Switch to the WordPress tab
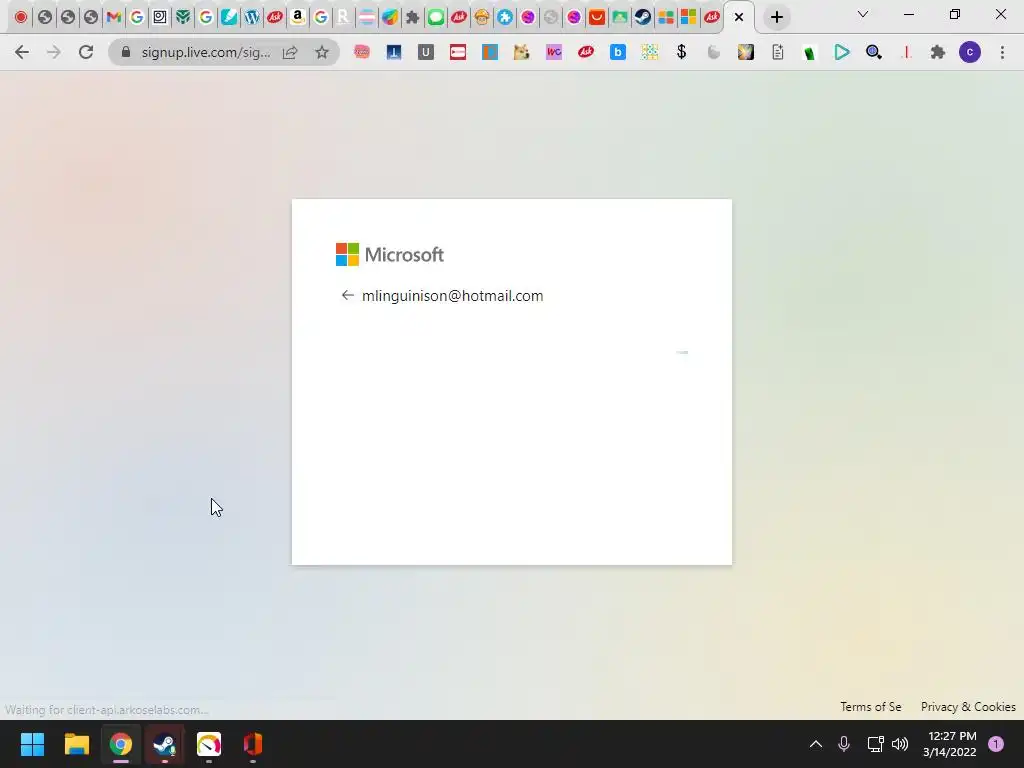Viewport: 1024px width, 768px height. (x=251, y=17)
